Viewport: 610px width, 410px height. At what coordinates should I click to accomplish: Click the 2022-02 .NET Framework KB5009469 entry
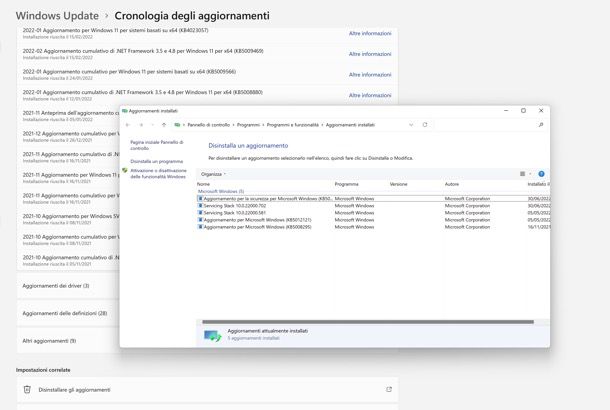coord(207,54)
